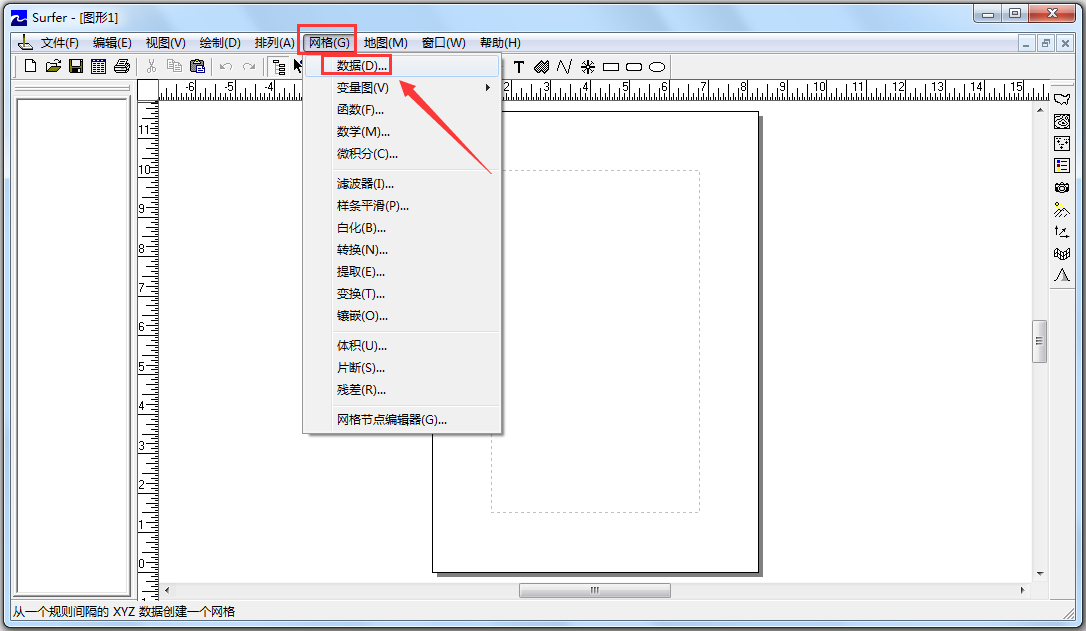Click the horizontal scrollbar thumb
The image size is (1086, 631).
[x=595, y=590]
